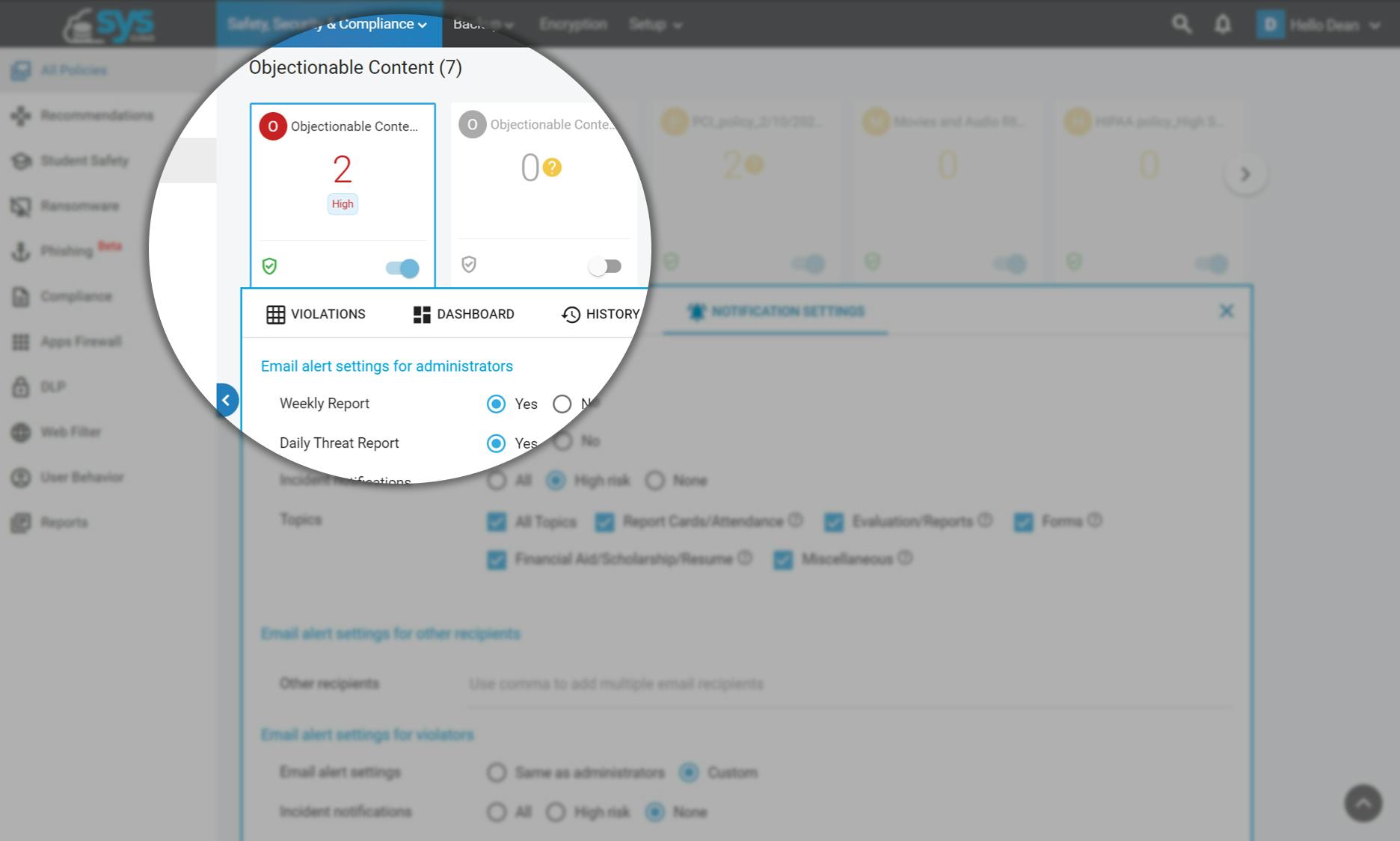
Task: Select High risk for Incident Notifications
Action: tap(555, 481)
